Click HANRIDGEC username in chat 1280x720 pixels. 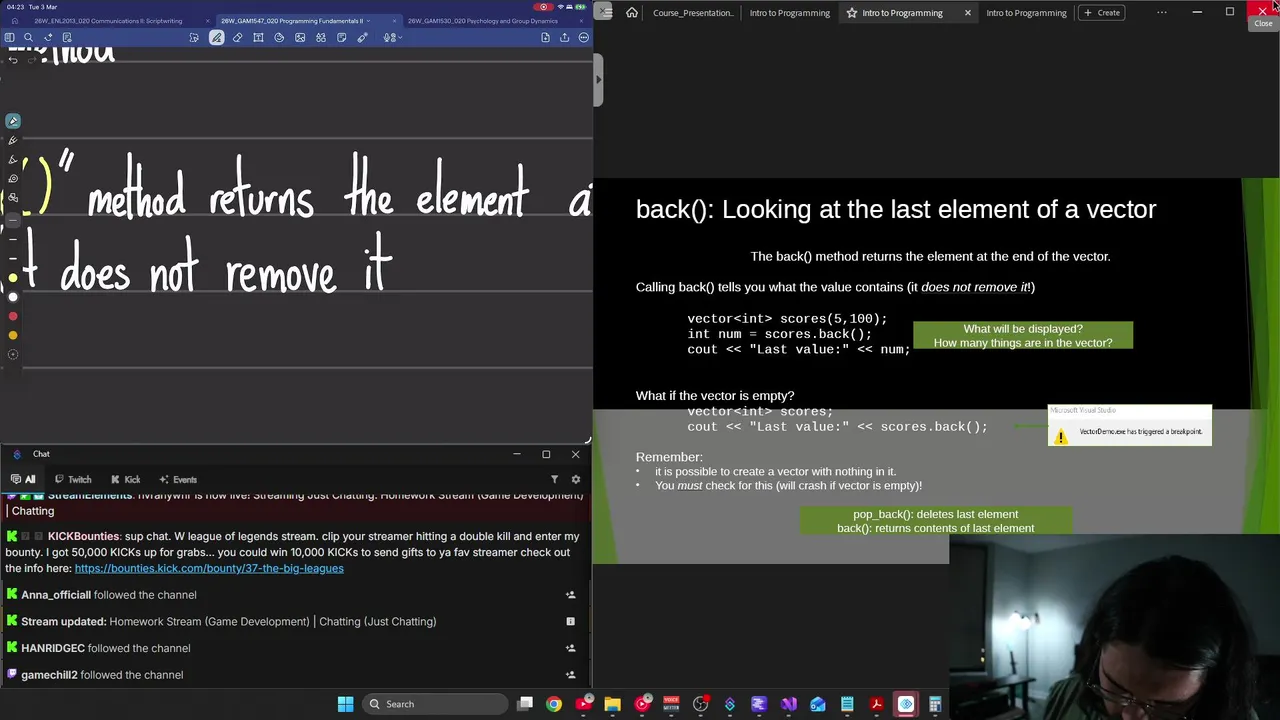point(53,648)
